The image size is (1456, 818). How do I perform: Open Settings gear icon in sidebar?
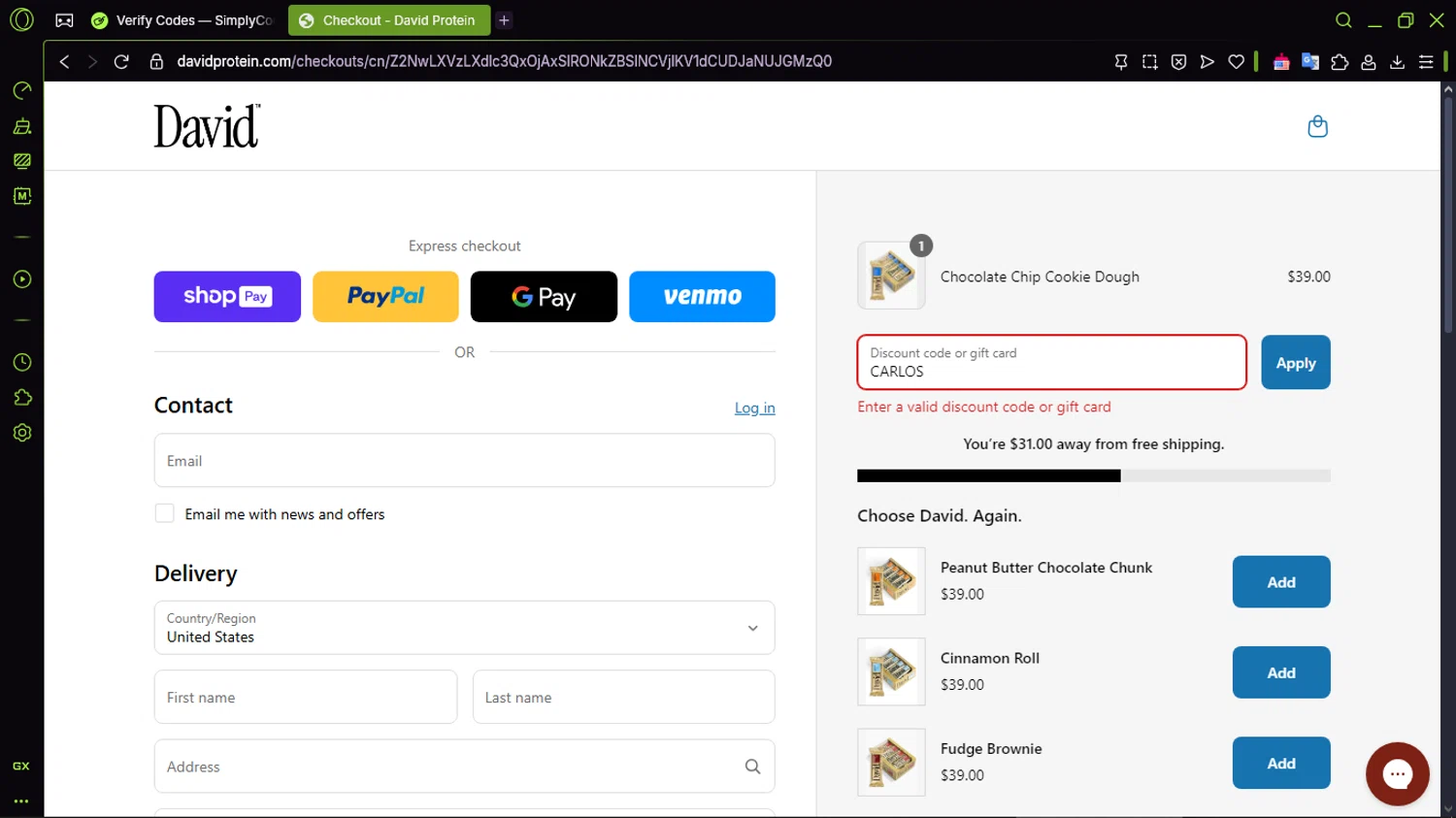click(21, 433)
